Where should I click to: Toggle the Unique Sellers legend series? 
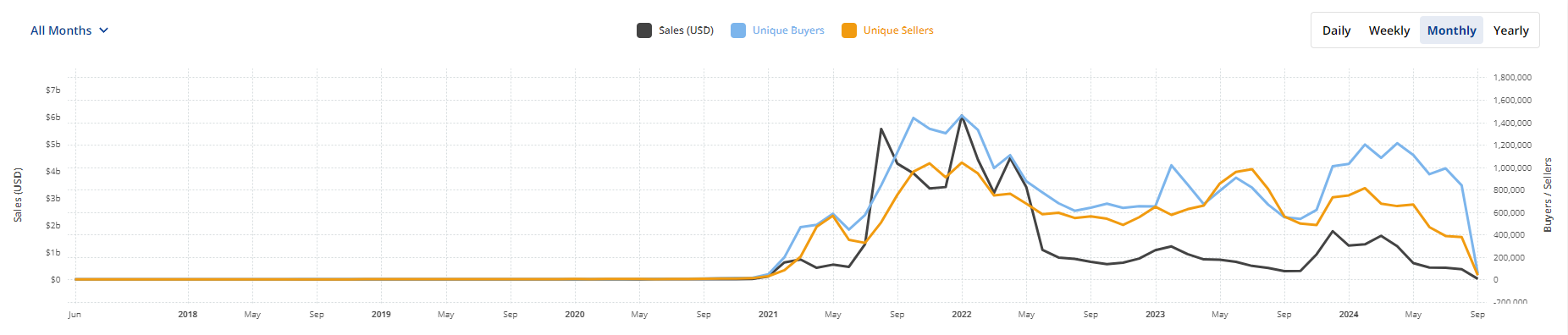coord(888,30)
